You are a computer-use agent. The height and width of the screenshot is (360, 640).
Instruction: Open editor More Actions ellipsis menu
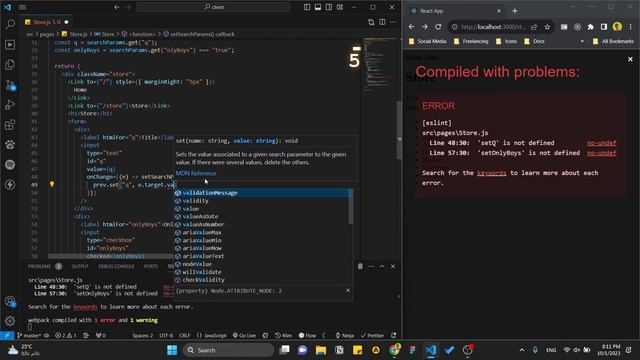[x=393, y=22]
